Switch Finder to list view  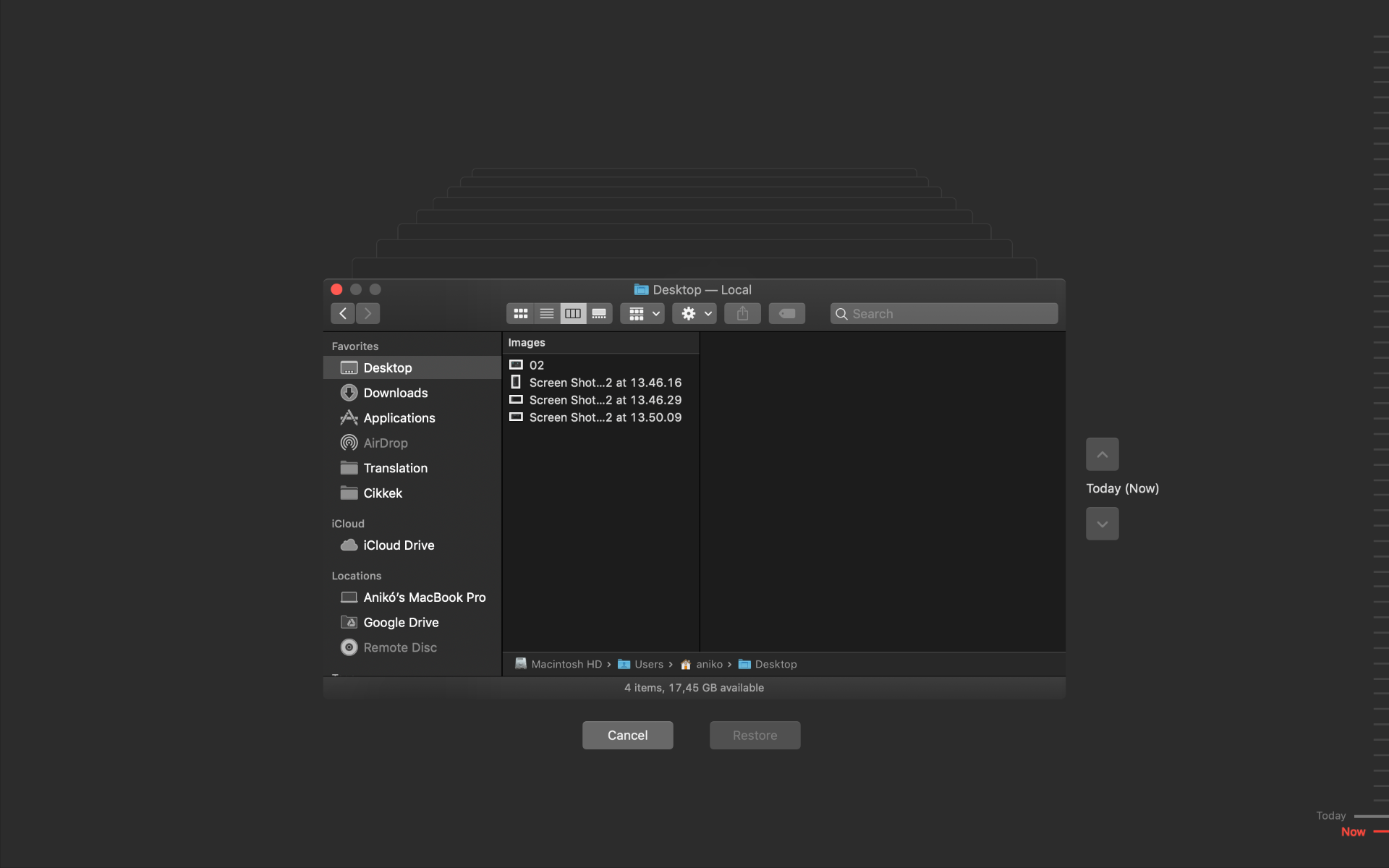pyautogui.click(x=547, y=313)
